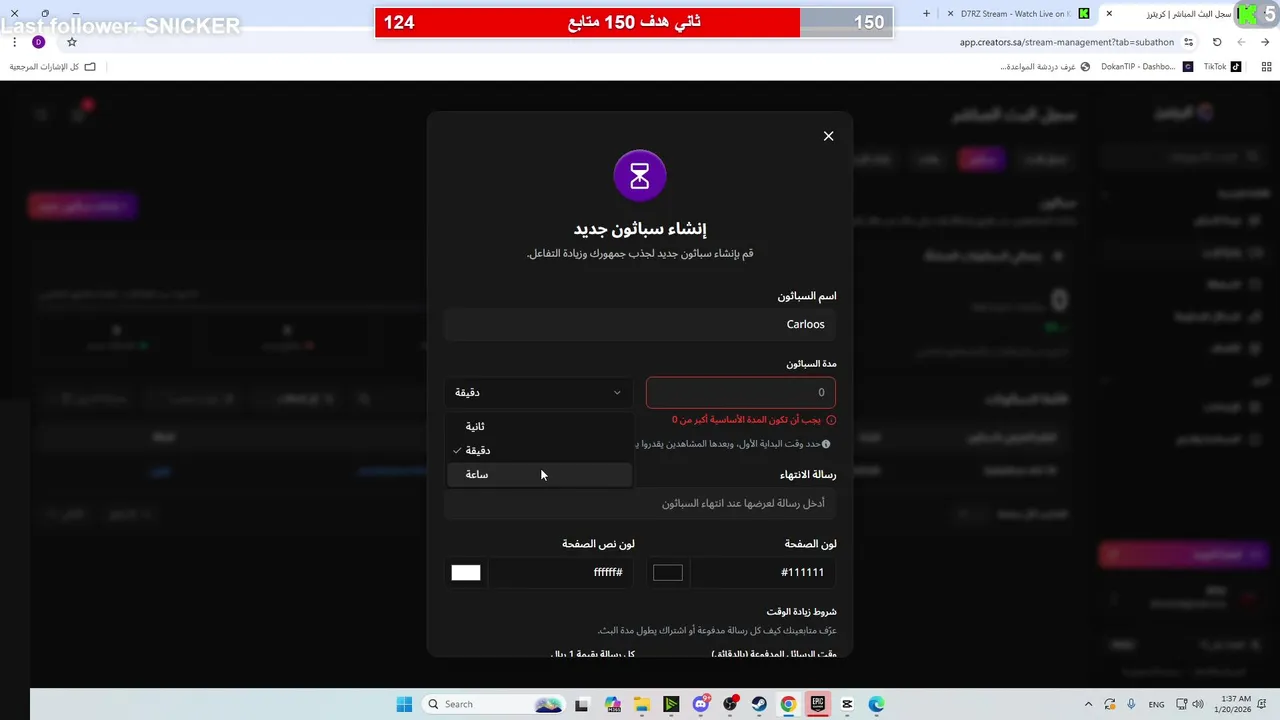Click the subathon duration number field
Screen dimensions: 1280x720
coord(741,392)
